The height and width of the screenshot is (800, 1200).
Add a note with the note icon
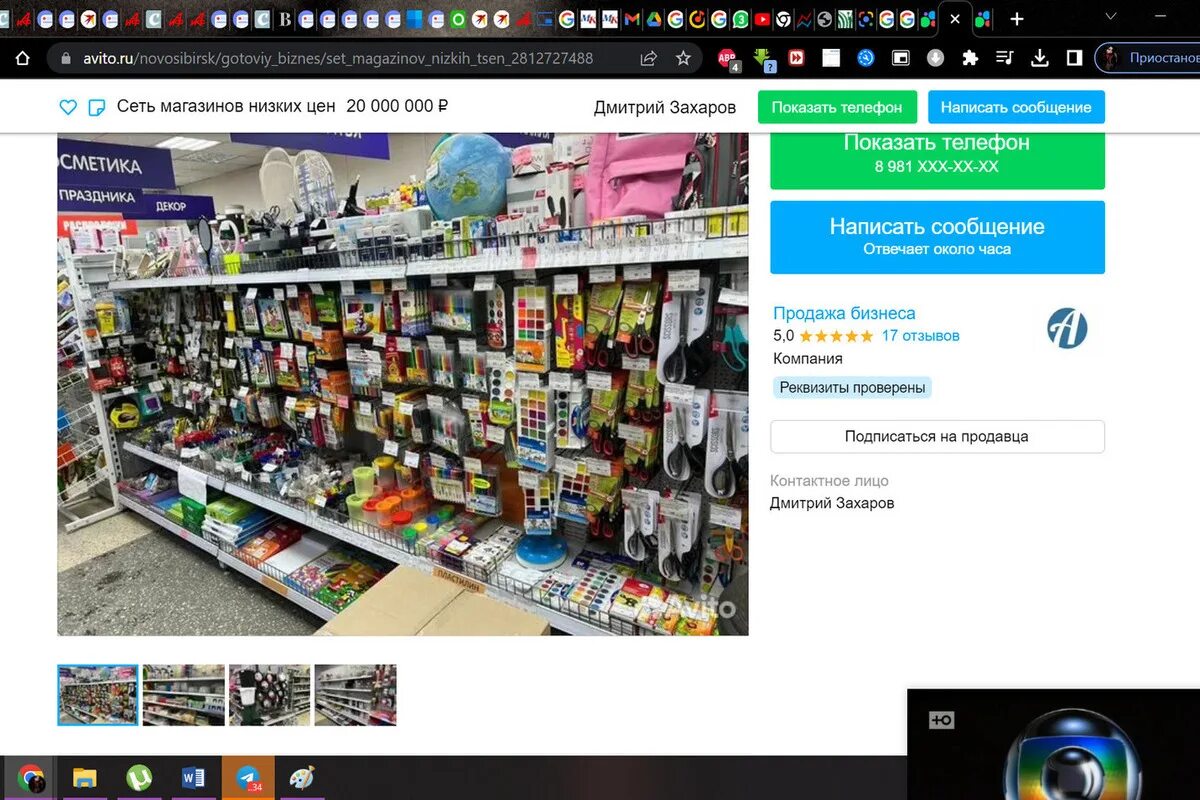[x=97, y=107]
